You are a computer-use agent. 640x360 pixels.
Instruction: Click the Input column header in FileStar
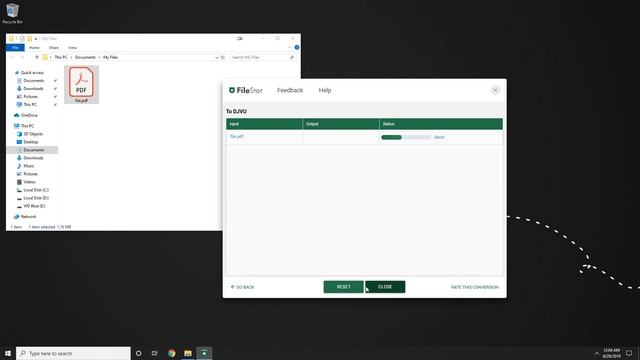coord(264,124)
